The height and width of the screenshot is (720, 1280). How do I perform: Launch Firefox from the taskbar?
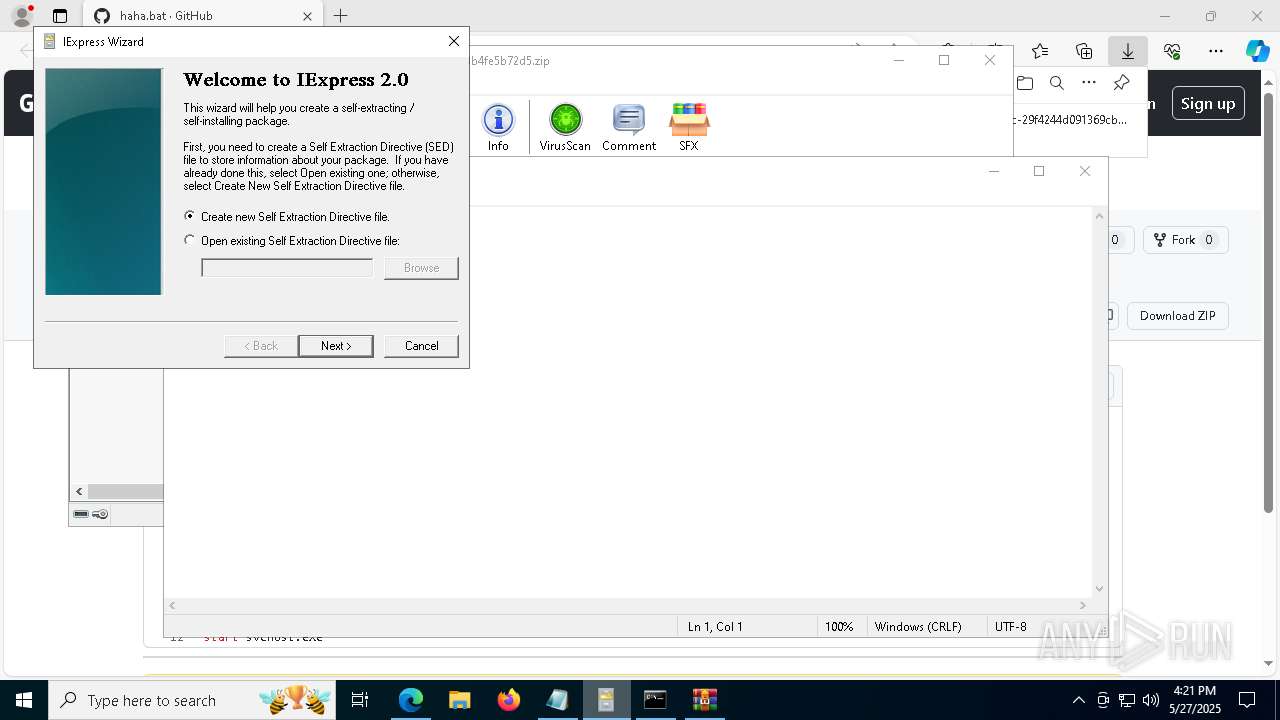click(508, 700)
